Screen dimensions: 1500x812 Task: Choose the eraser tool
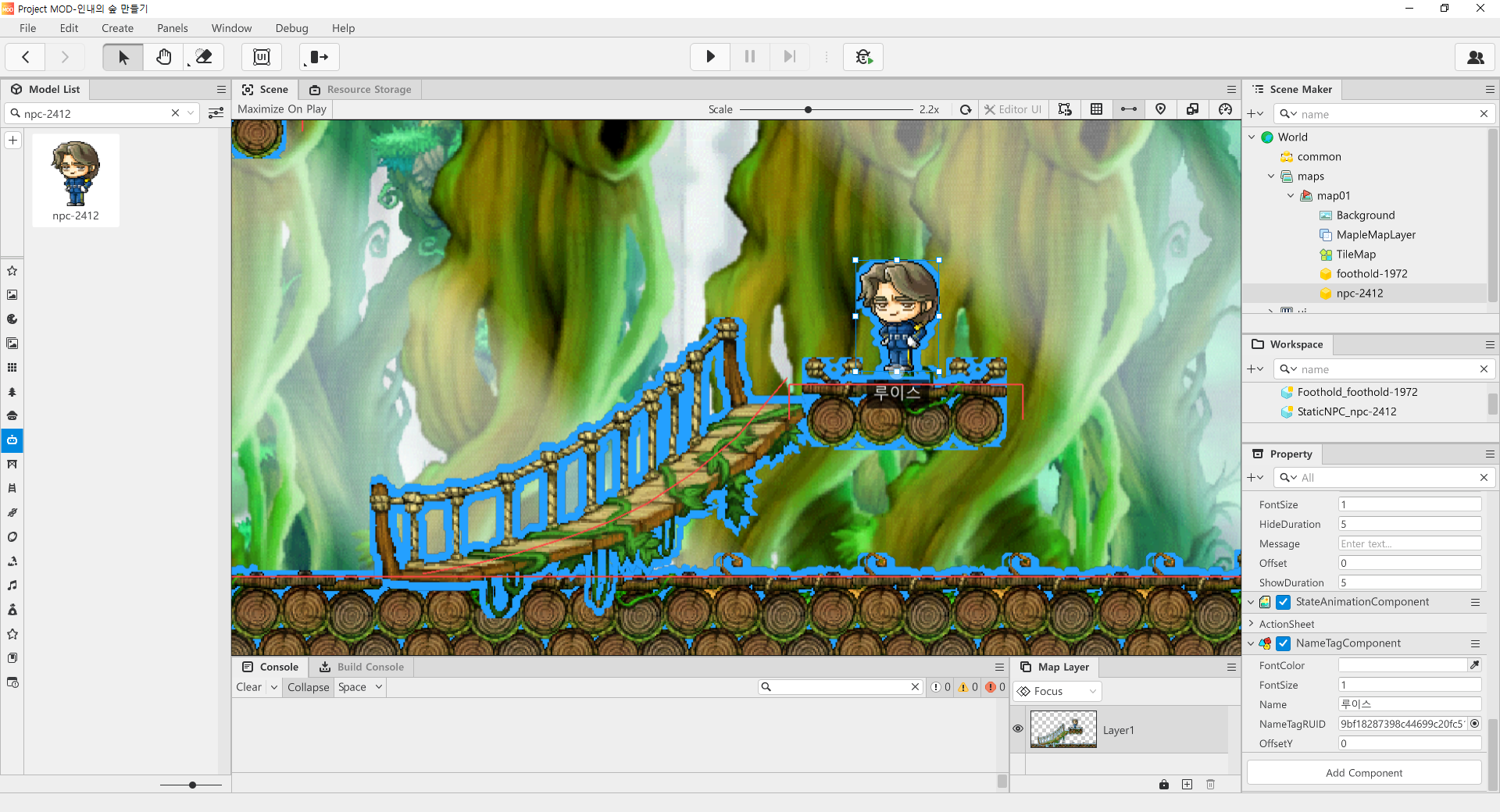[x=203, y=57]
